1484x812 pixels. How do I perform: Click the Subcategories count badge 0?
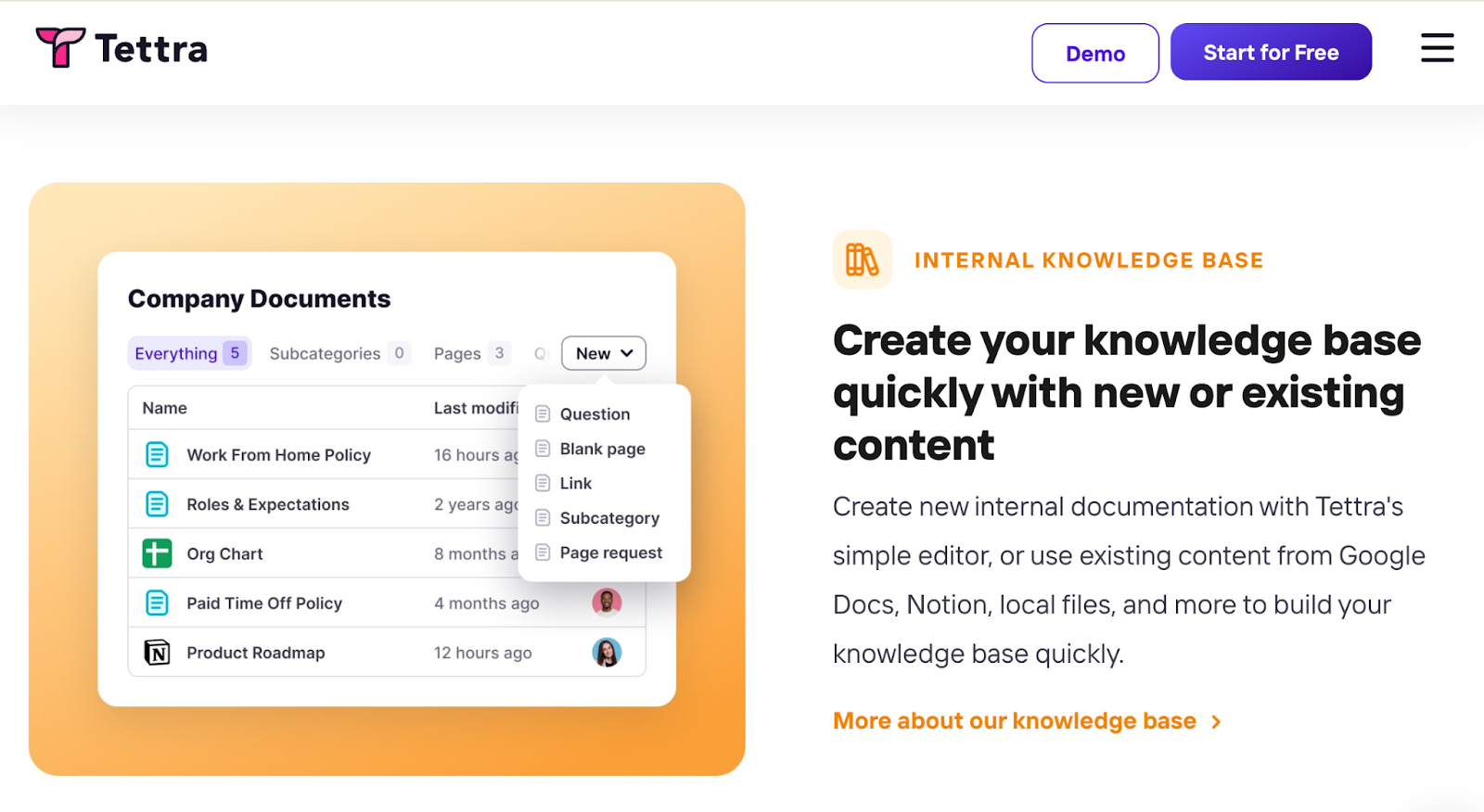click(400, 353)
